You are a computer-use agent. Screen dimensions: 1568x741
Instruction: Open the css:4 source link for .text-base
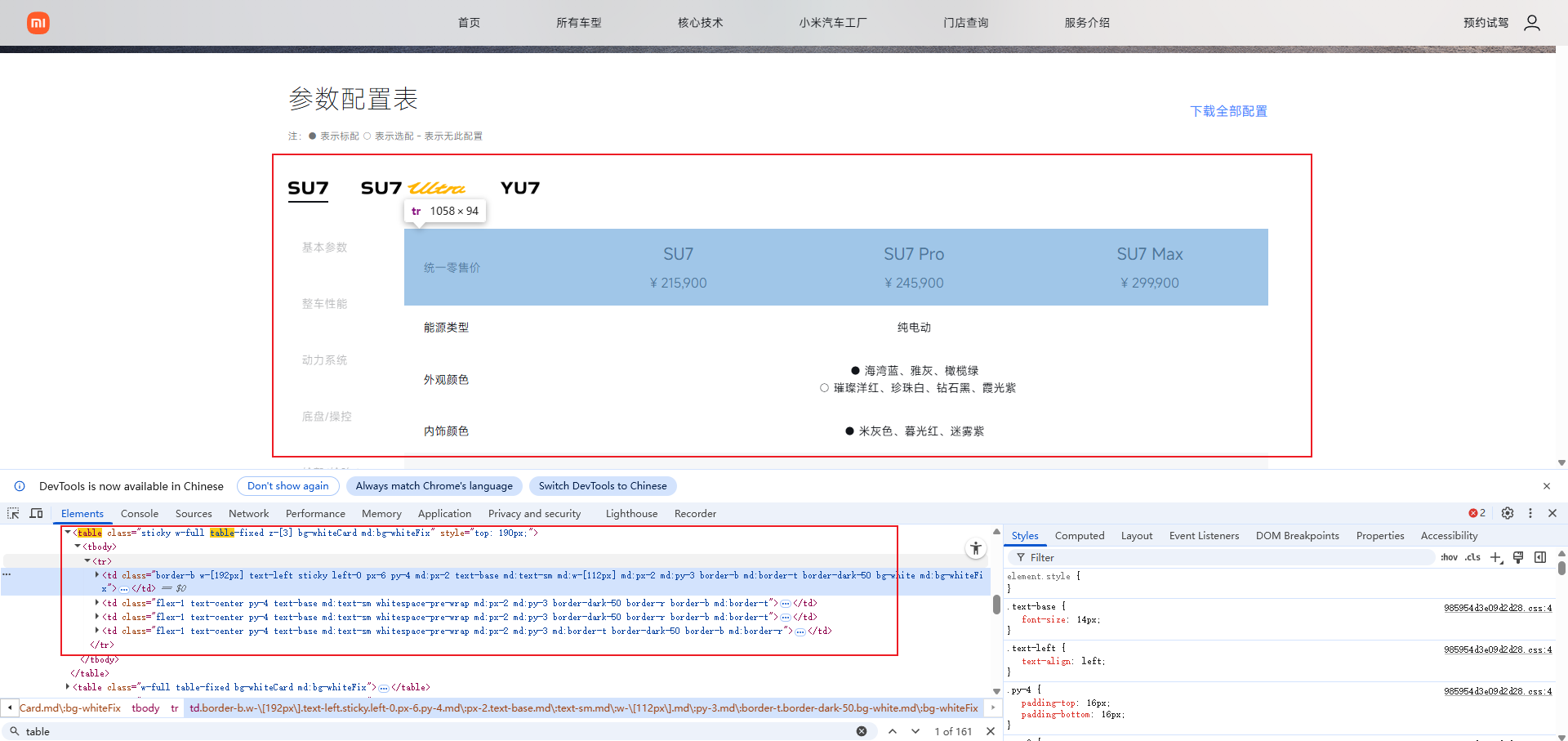pos(1498,608)
